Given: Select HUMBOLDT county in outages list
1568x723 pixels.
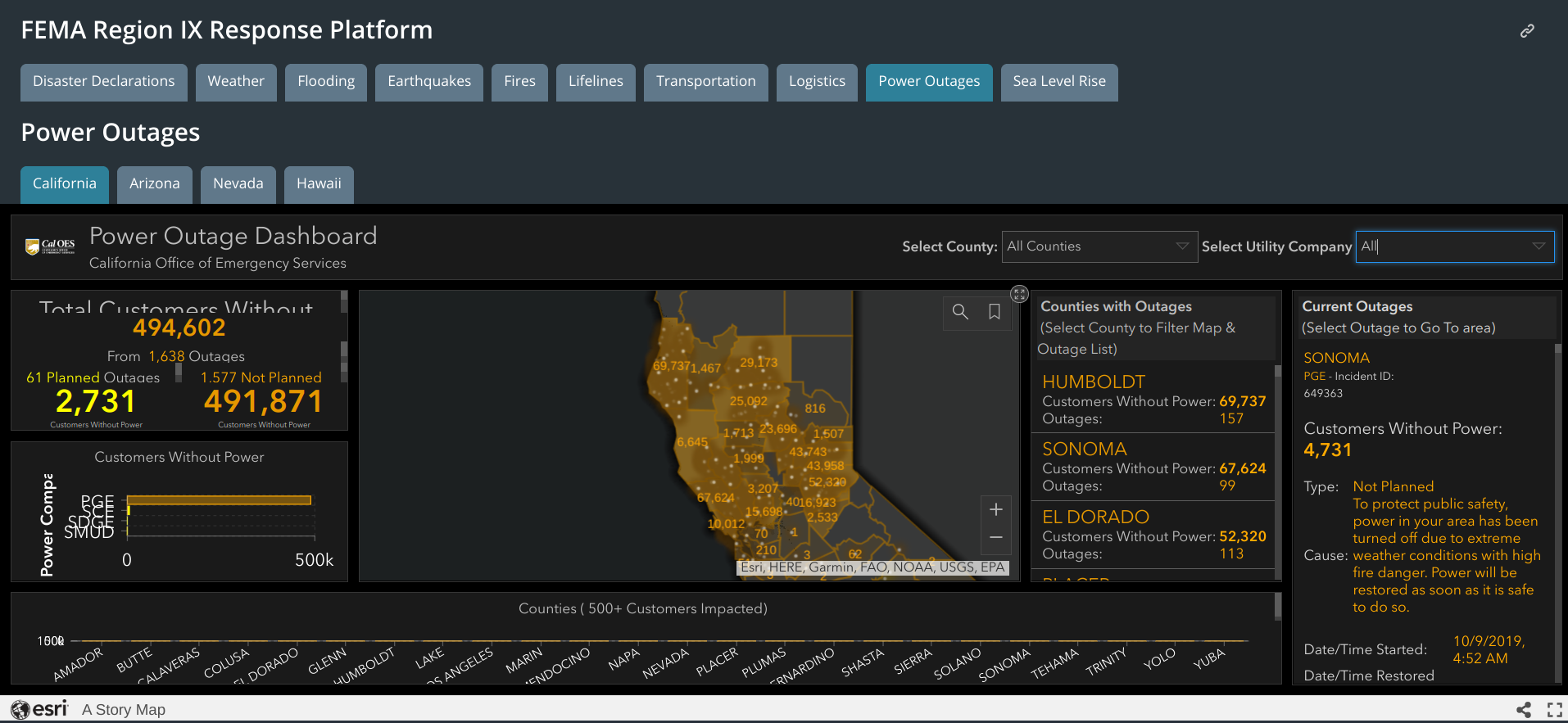Looking at the screenshot, I should point(1153,399).
